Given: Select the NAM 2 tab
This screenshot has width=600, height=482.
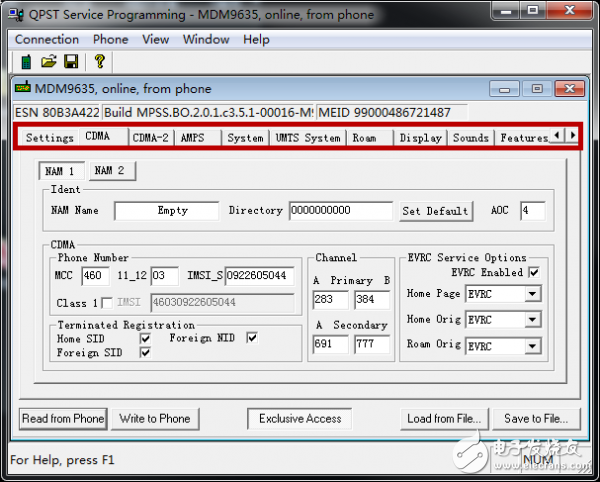Looking at the screenshot, I should [x=109, y=171].
